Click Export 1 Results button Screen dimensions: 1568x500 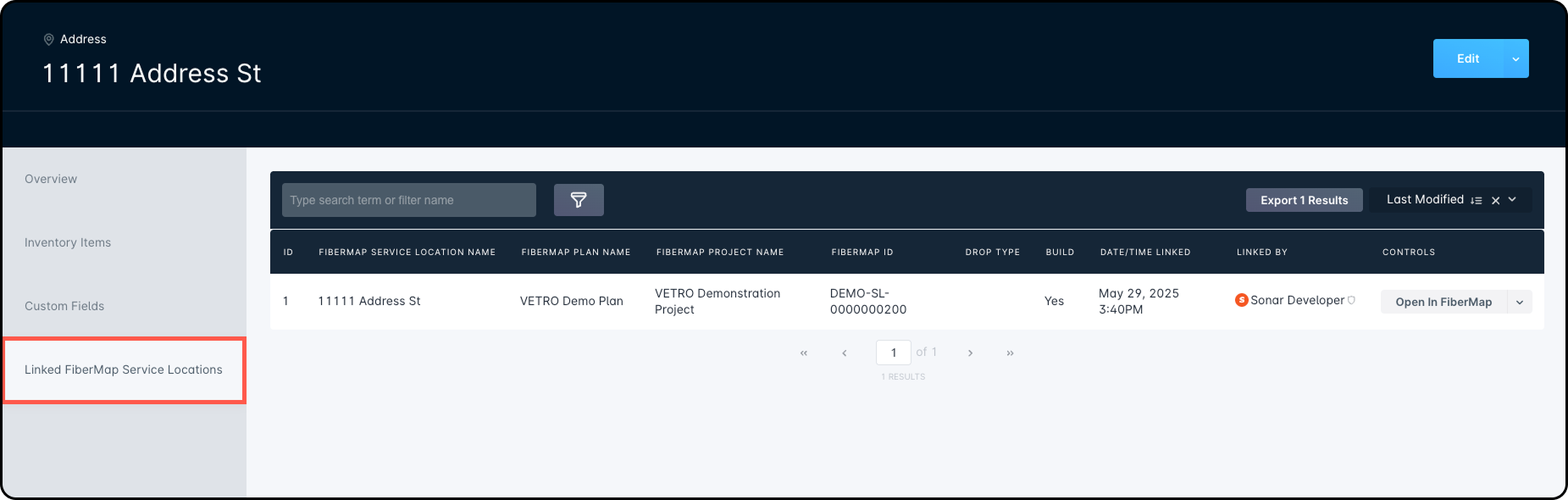click(1305, 200)
